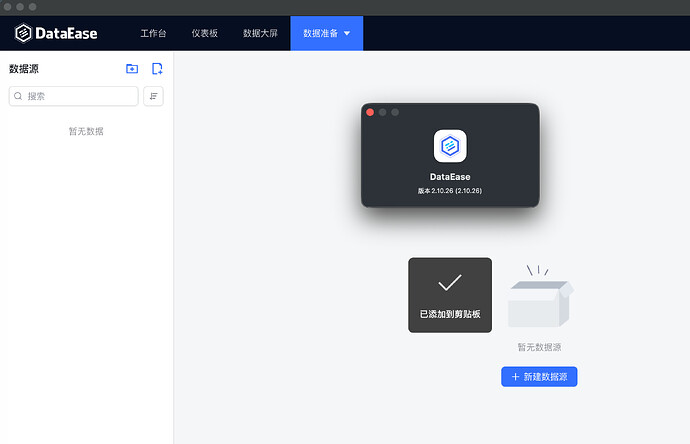Viewport: 690px width, 444px height.
Task: Click the DataEase app icon in about dialog
Action: (450, 146)
